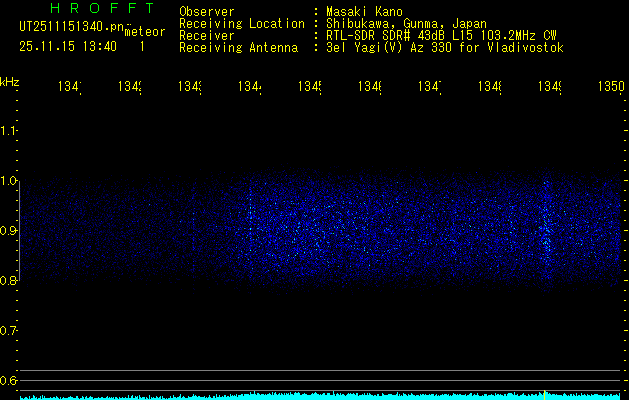Click the 1345 time axis marker
This screenshot has height=400, width=629.
(x=309, y=88)
